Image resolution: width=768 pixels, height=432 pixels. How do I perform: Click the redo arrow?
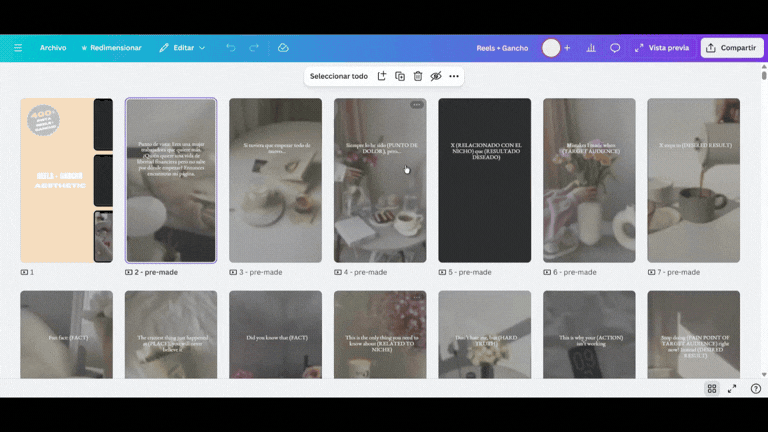254,48
